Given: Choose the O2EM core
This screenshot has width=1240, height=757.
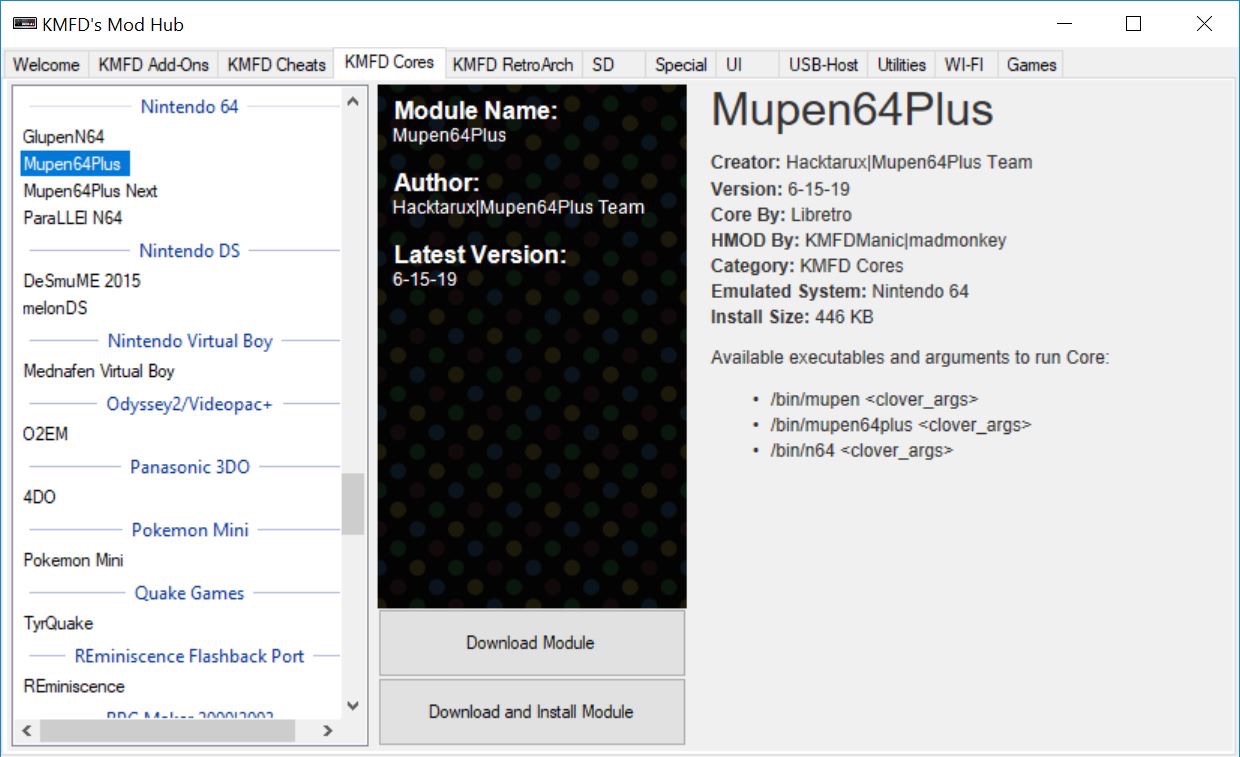Looking at the screenshot, I should (x=46, y=434).
